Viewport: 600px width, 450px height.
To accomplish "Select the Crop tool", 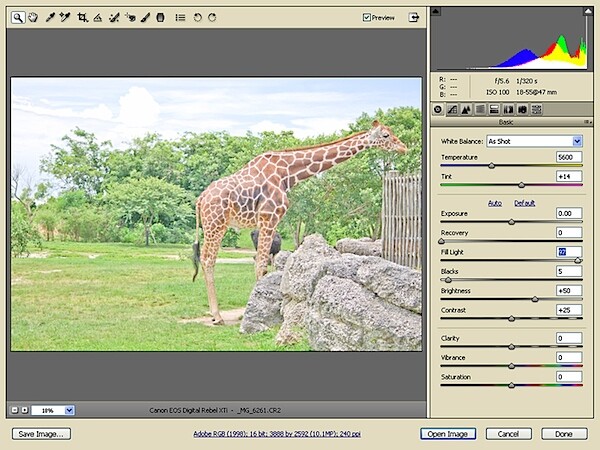I will click(x=82, y=17).
